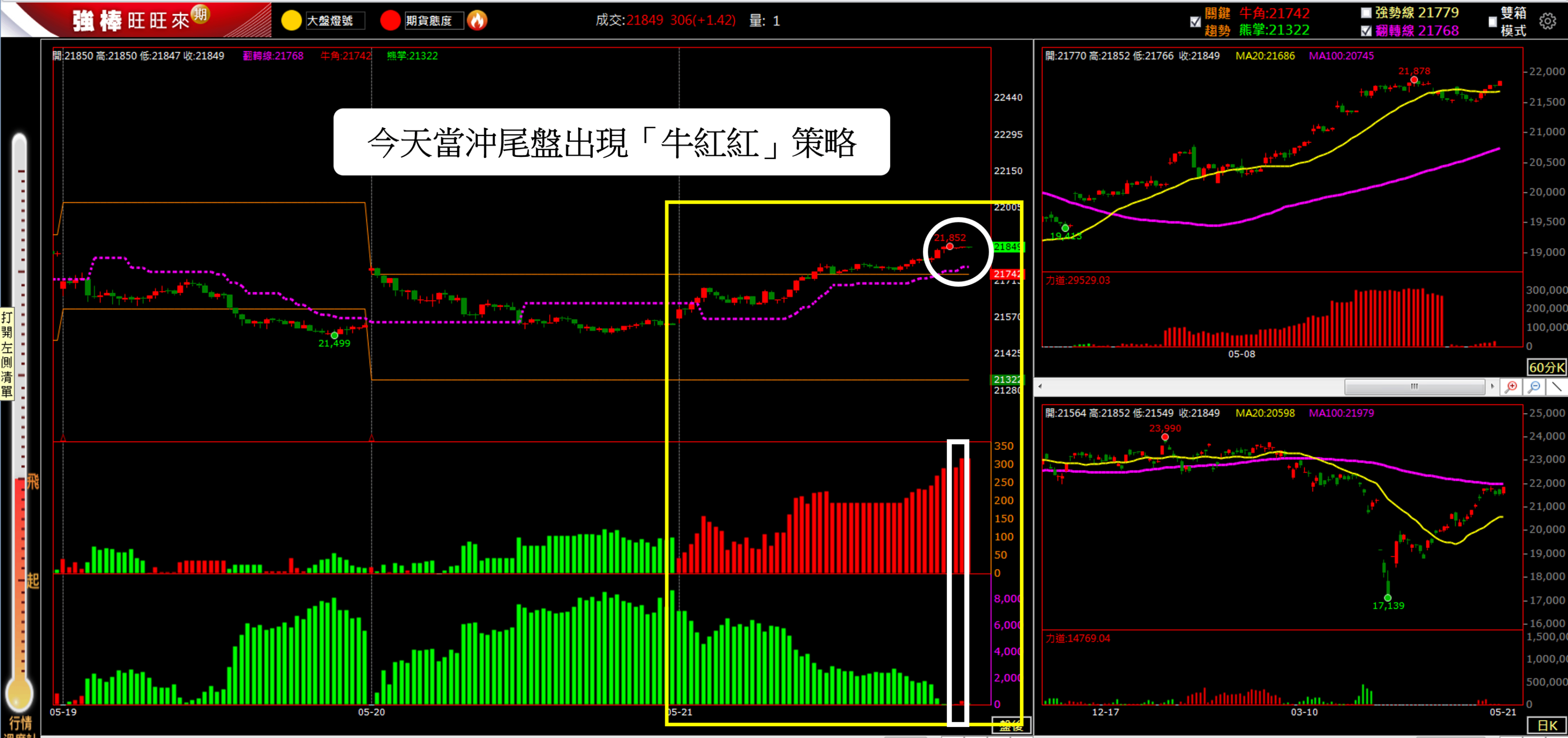
Task: Click the 05-20 date label on main chart
Action: [x=371, y=712]
